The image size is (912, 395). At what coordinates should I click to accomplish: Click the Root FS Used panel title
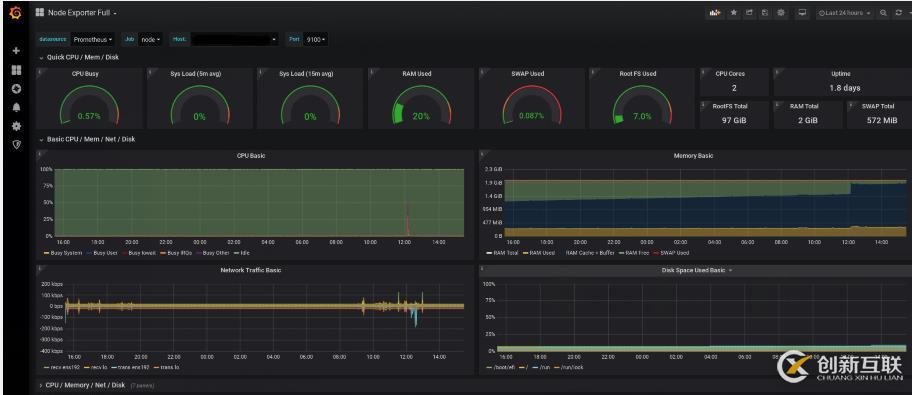coord(638,74)
